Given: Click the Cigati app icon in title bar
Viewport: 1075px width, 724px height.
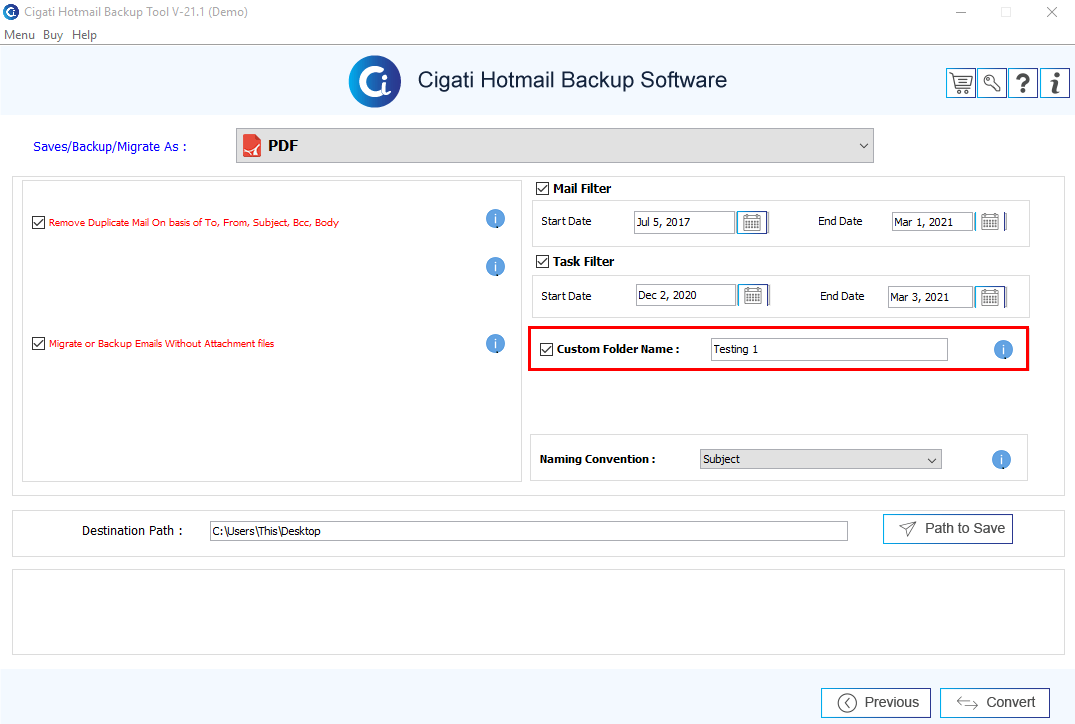Looking at the screenshot, I should point(11,12).
